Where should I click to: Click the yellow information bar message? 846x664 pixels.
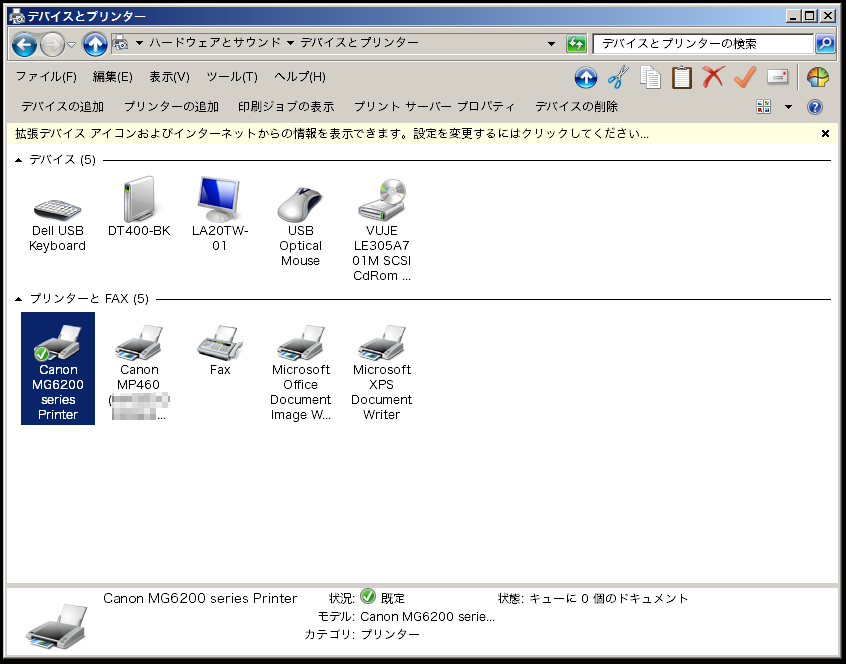coord(332,134)
